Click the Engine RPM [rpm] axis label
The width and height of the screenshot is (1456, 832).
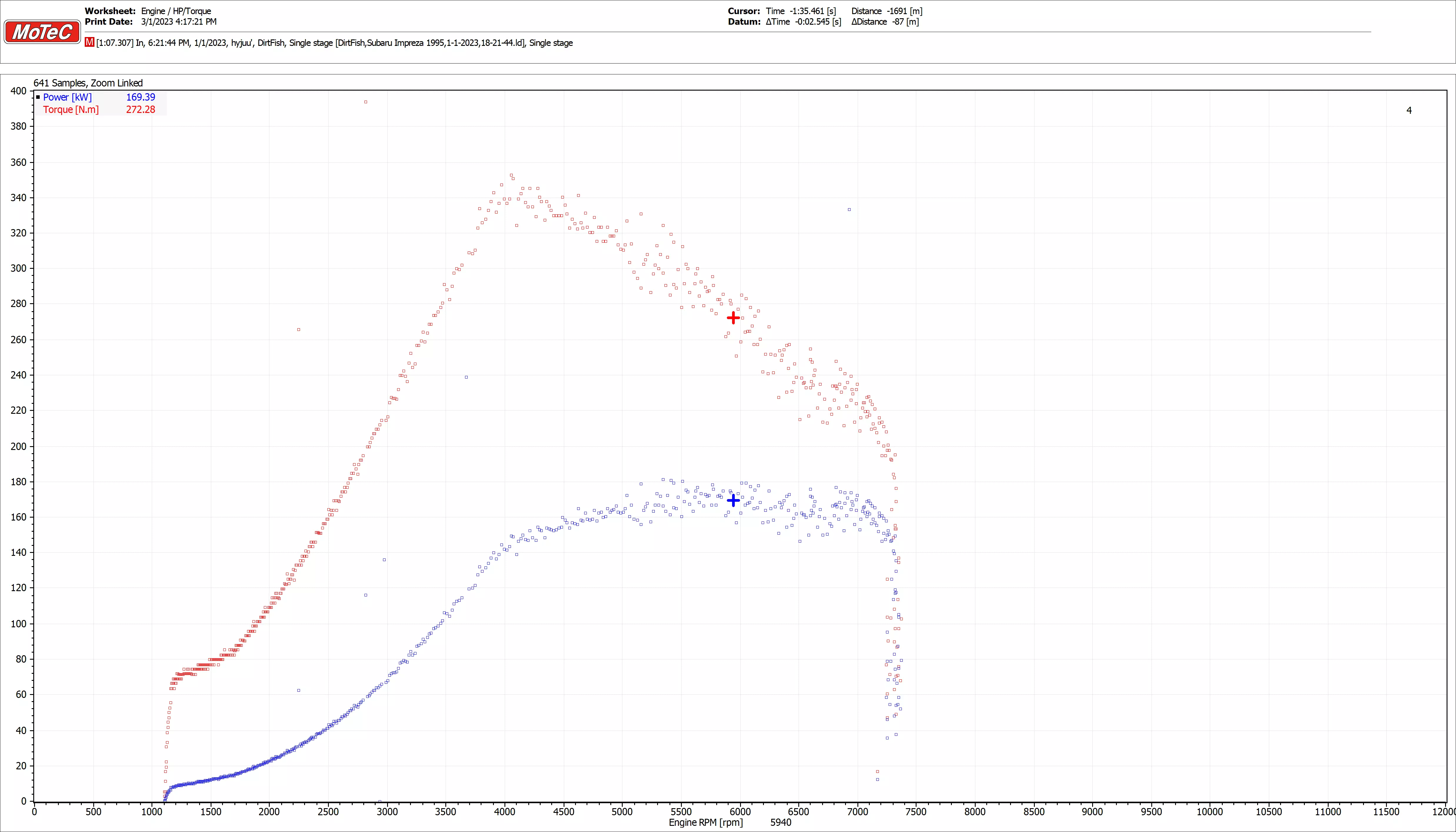point(706,822)
